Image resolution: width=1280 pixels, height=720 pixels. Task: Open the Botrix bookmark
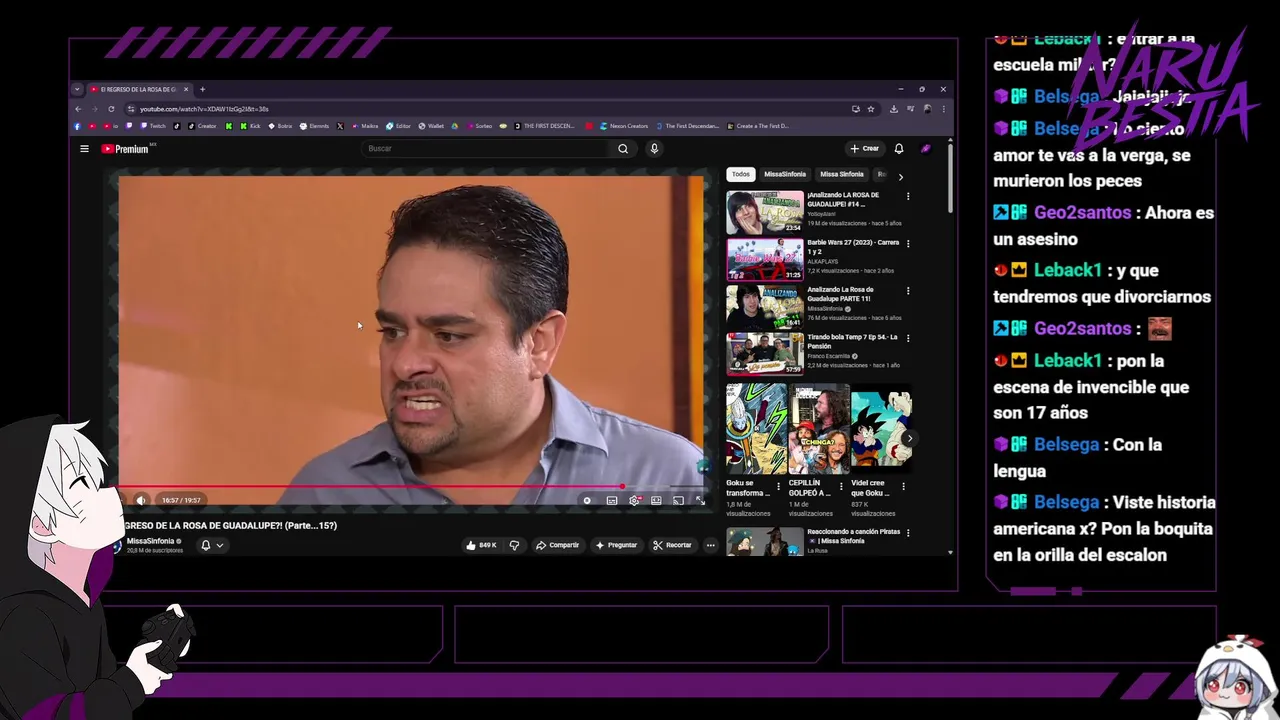click(281, 126)
